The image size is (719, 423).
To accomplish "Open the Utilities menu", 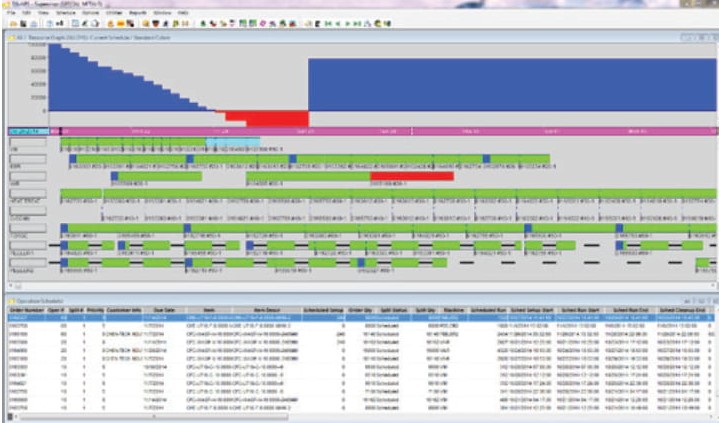I will (114, 13).
